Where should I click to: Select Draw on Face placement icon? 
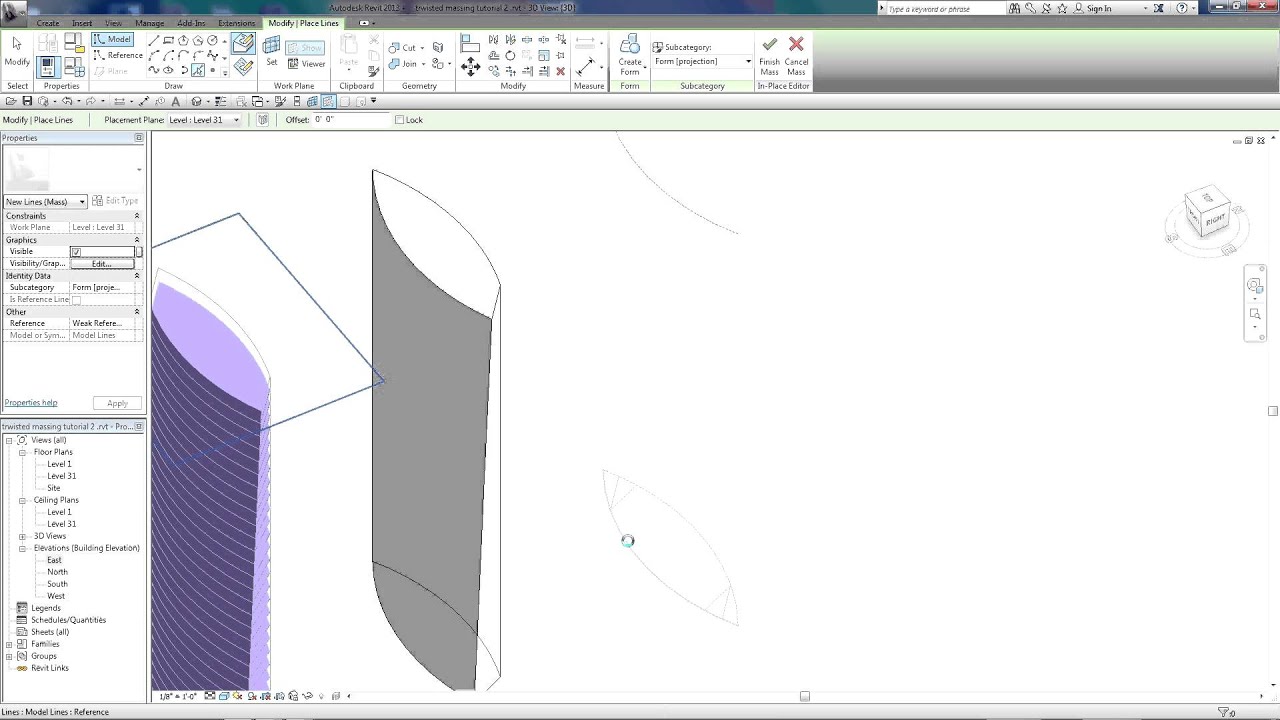coord(243,44)
